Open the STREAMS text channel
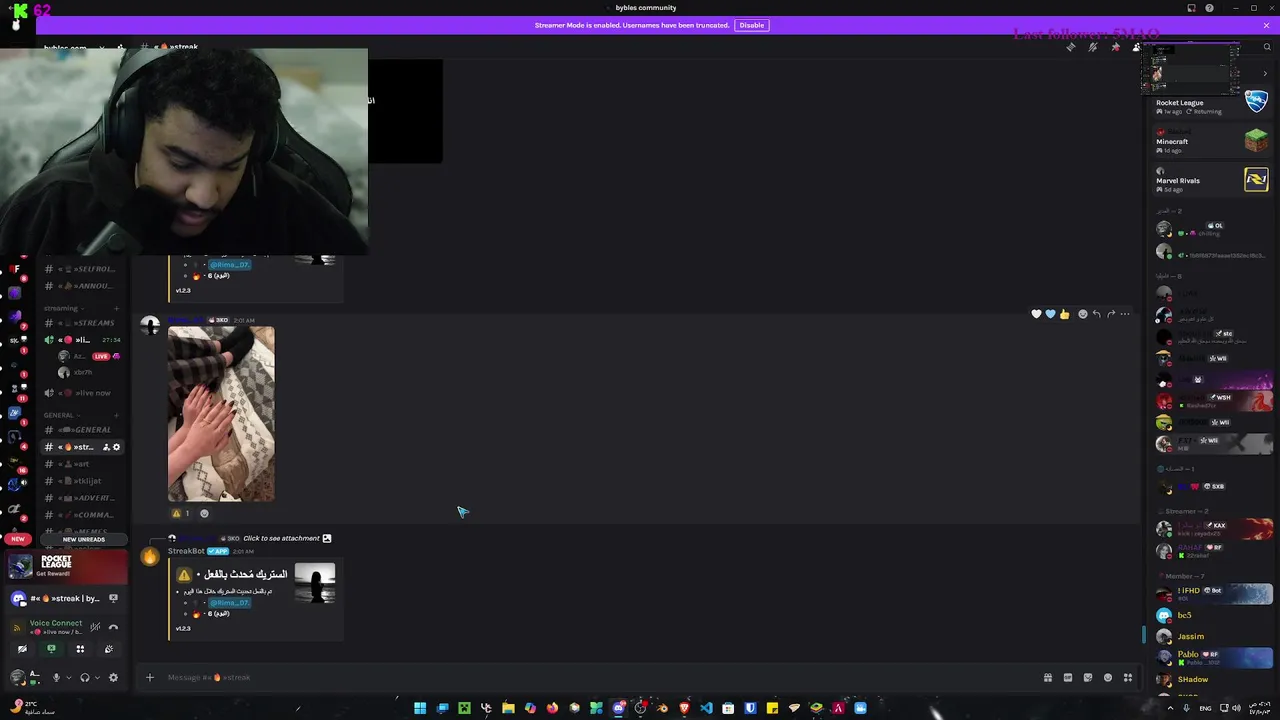Screen dimensions: 1280x720 click(84, 323)
